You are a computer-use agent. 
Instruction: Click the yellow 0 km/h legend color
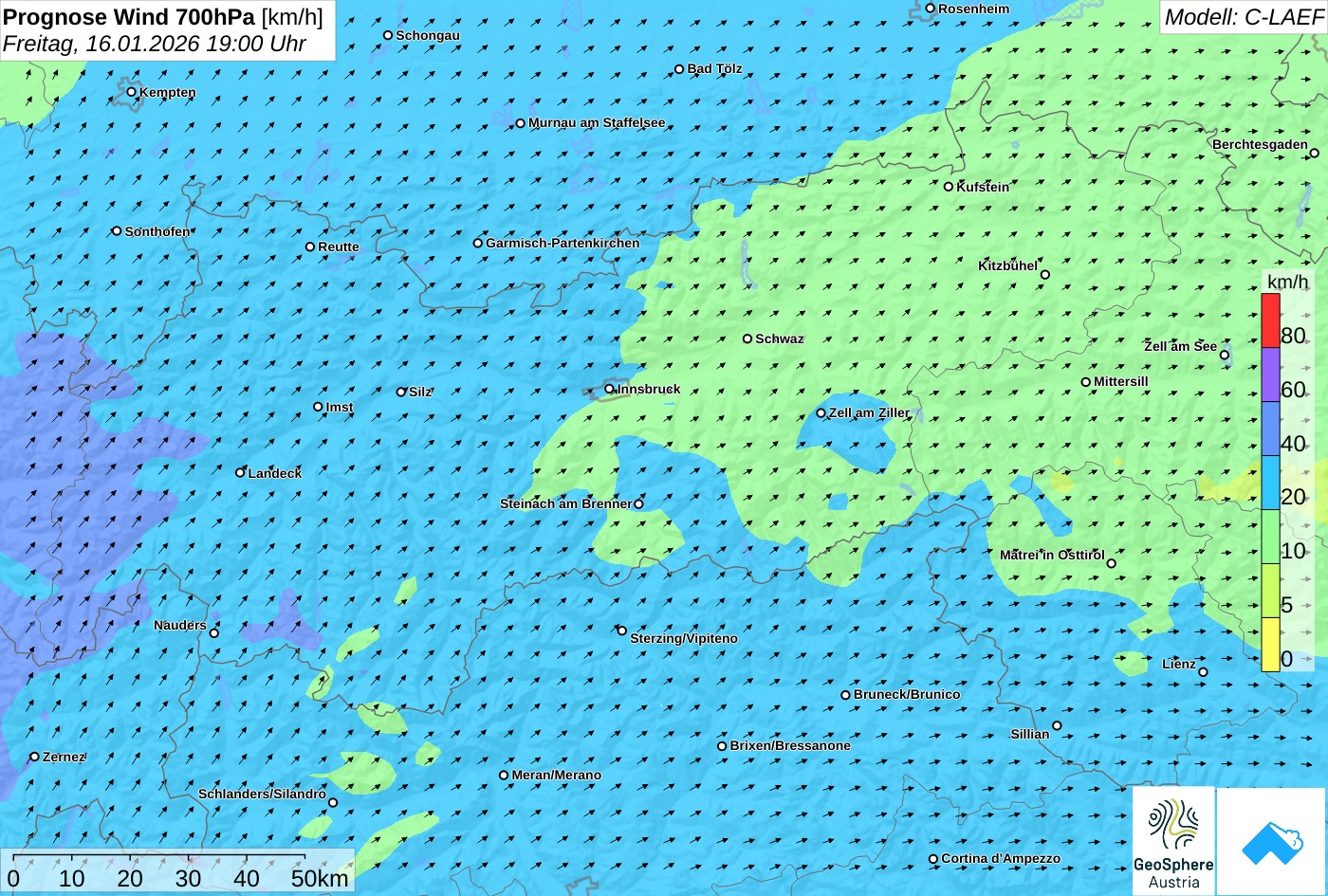1270,645
